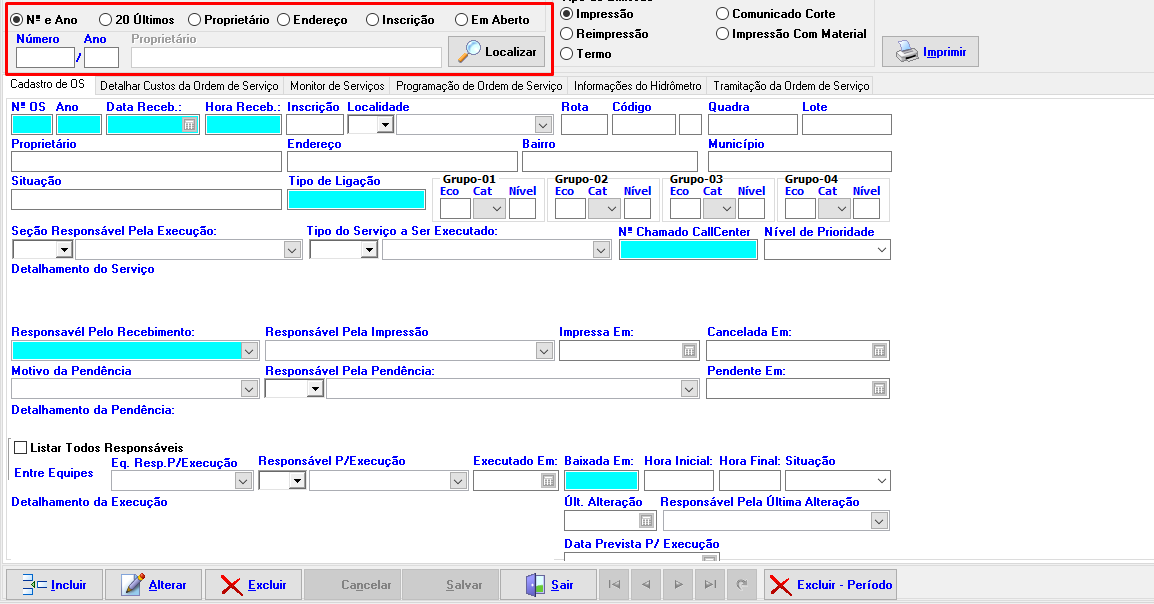Select the 20 Últimos radio option
This screenshot has height=604, width=1154.
point(106,20)
